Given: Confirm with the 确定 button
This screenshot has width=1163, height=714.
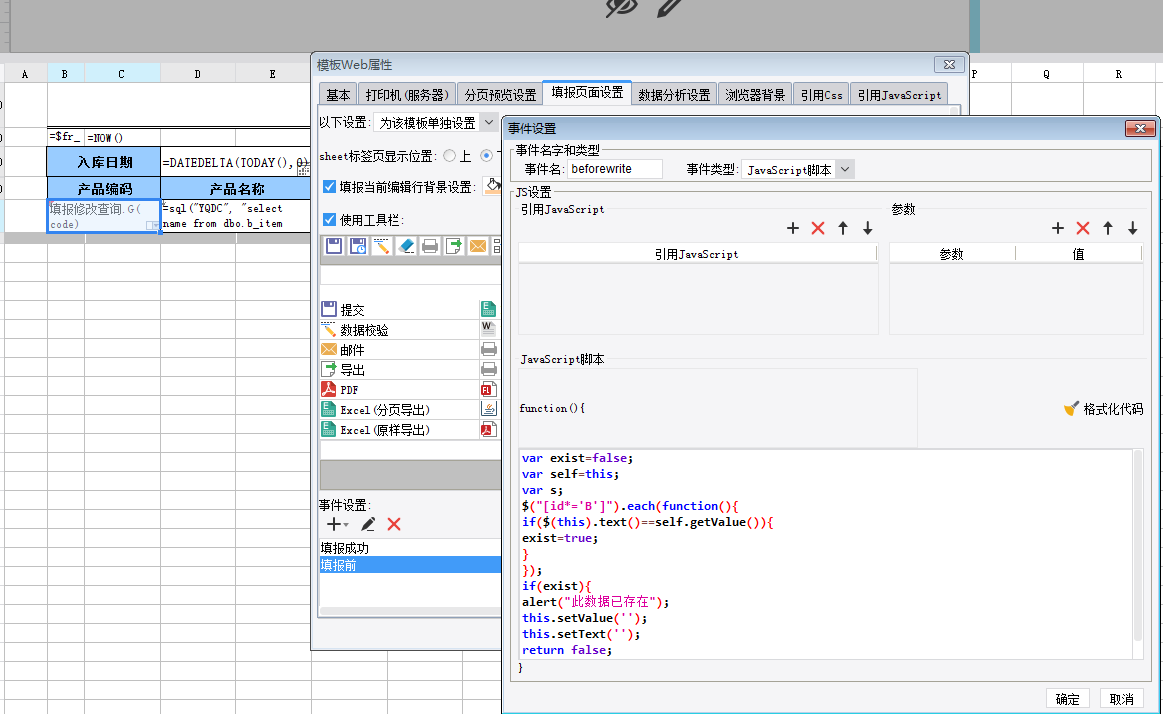Looking at the screenshot, I should [x=1067, y=698].
